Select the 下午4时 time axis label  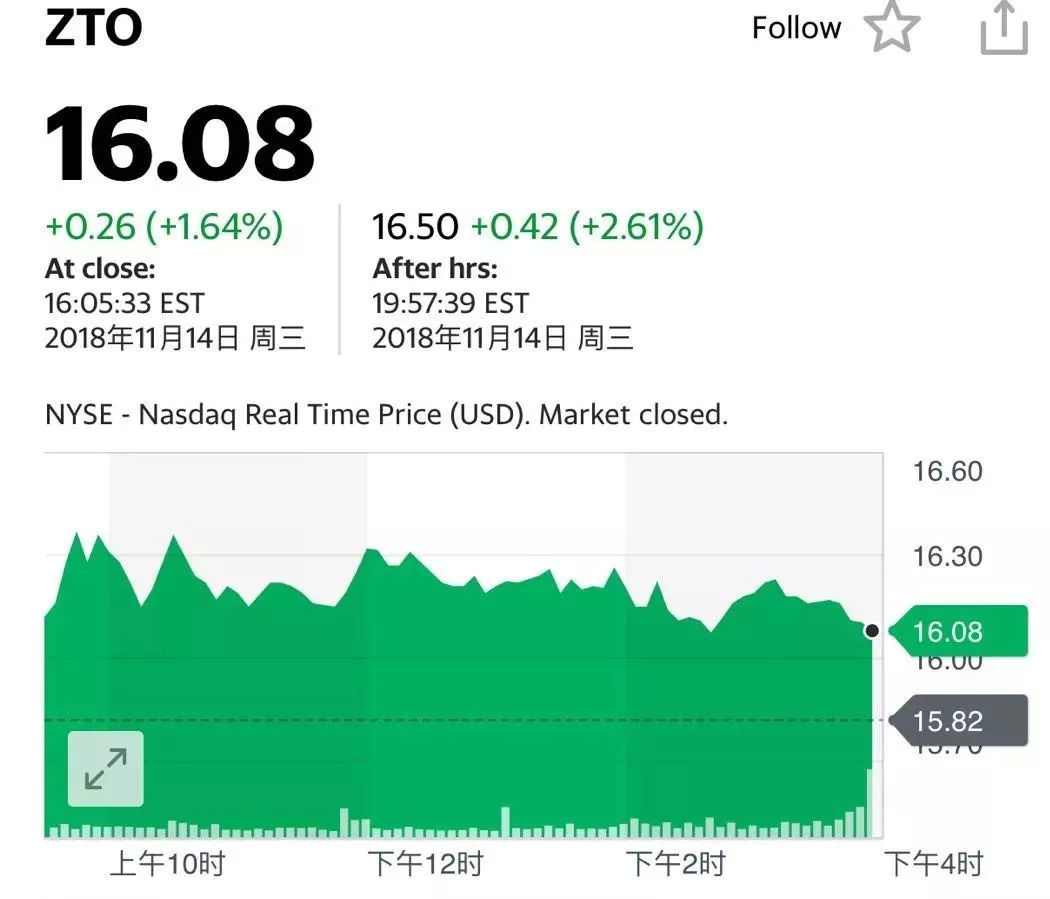[934, 864]
